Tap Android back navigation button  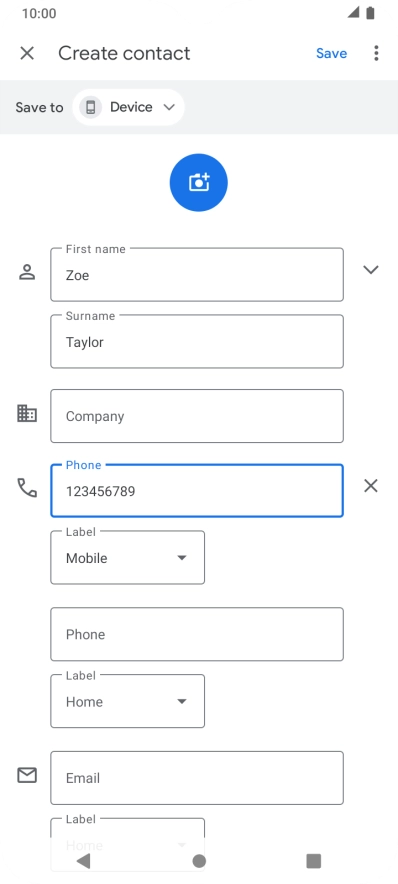point(83,861)
